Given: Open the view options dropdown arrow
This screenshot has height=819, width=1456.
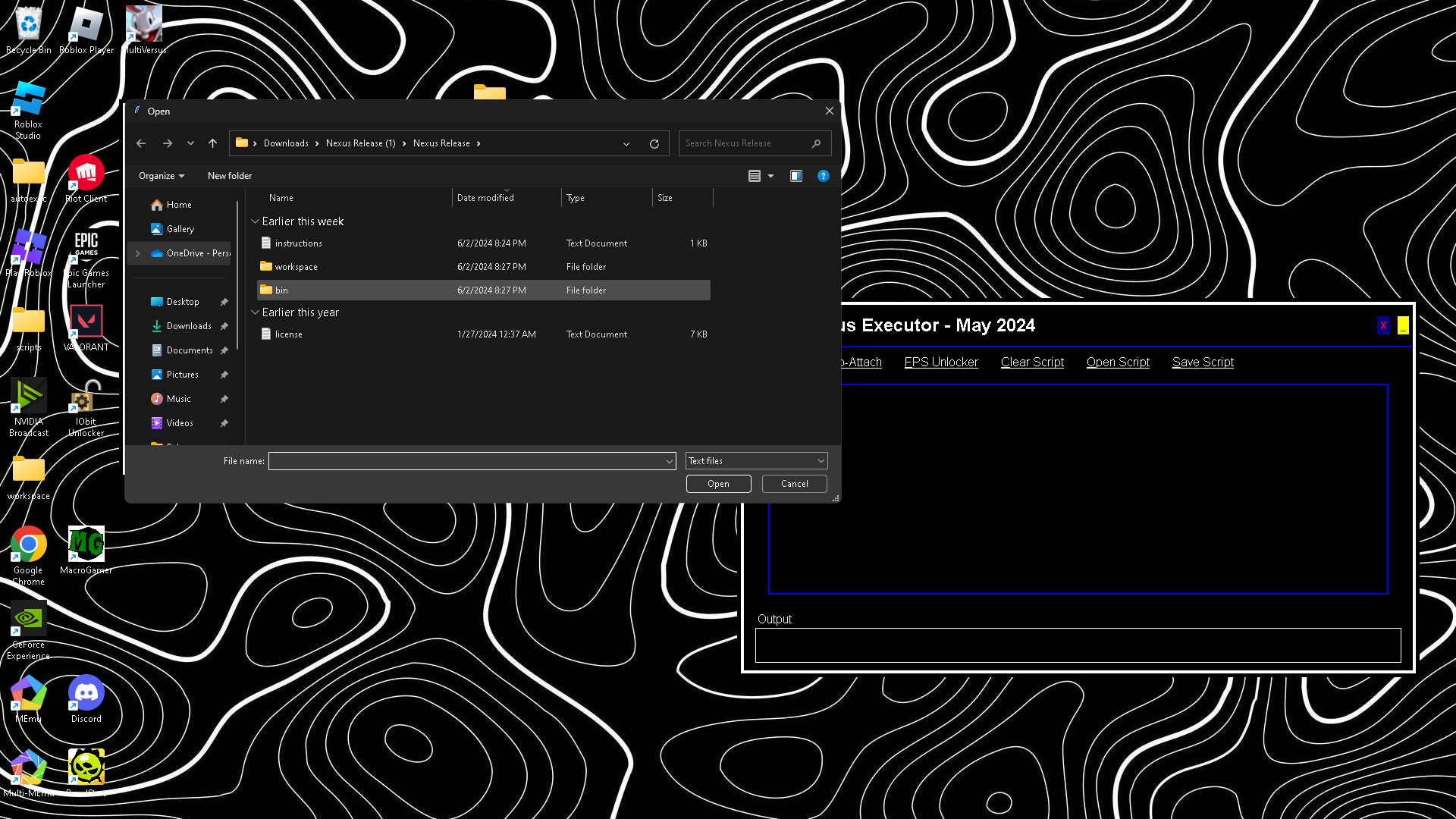Looking at the screenshot, I should (x=770, y=176).
